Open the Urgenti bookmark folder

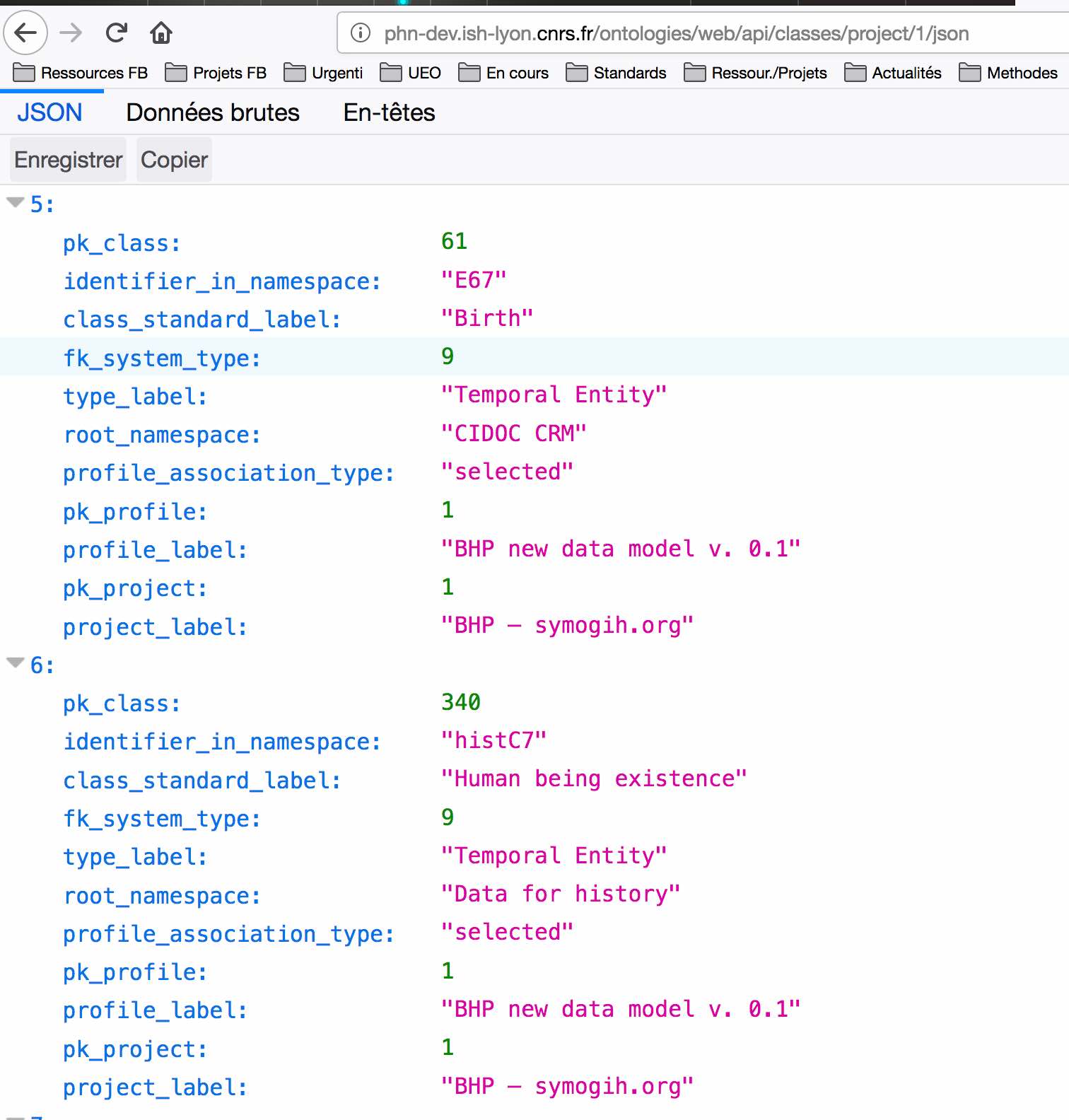coord(323,73)
